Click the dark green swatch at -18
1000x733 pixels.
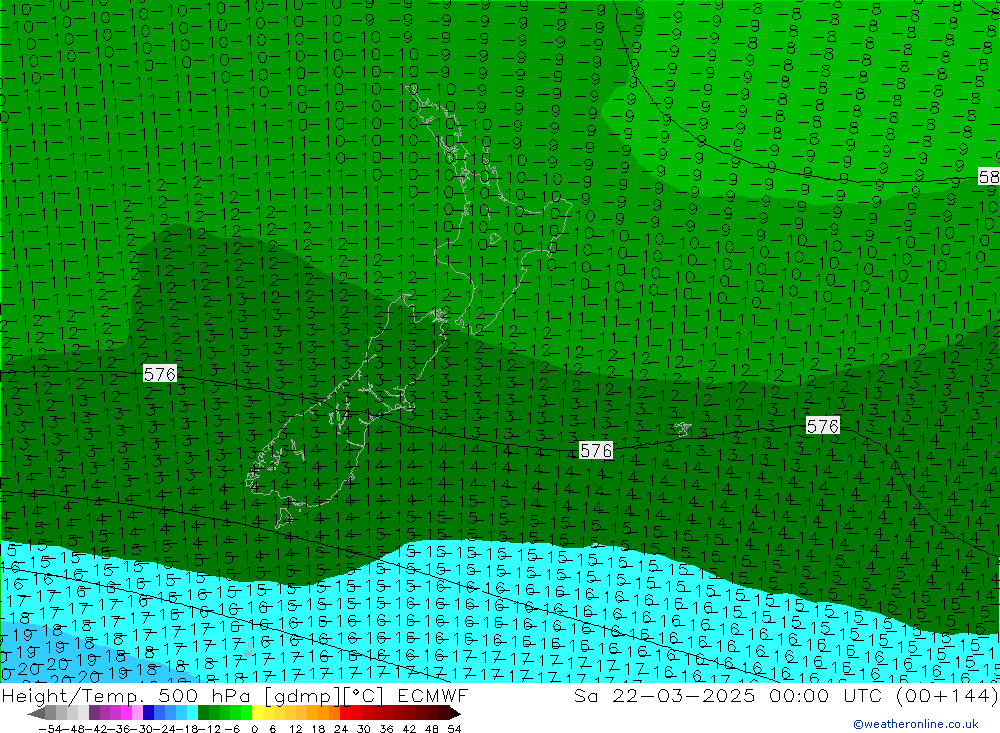pyautogui.click(x=203, y=713)
